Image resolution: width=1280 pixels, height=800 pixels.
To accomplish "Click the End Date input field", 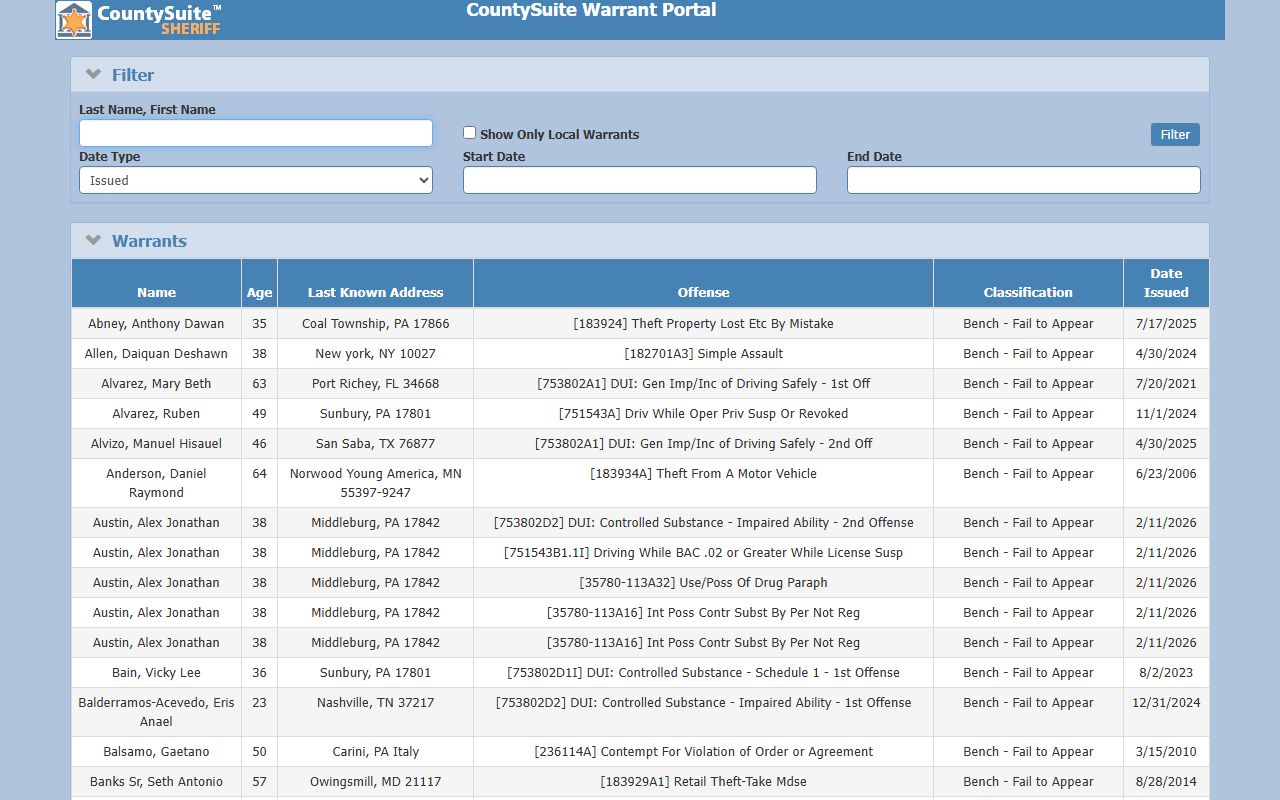I will pos(1024,180).
